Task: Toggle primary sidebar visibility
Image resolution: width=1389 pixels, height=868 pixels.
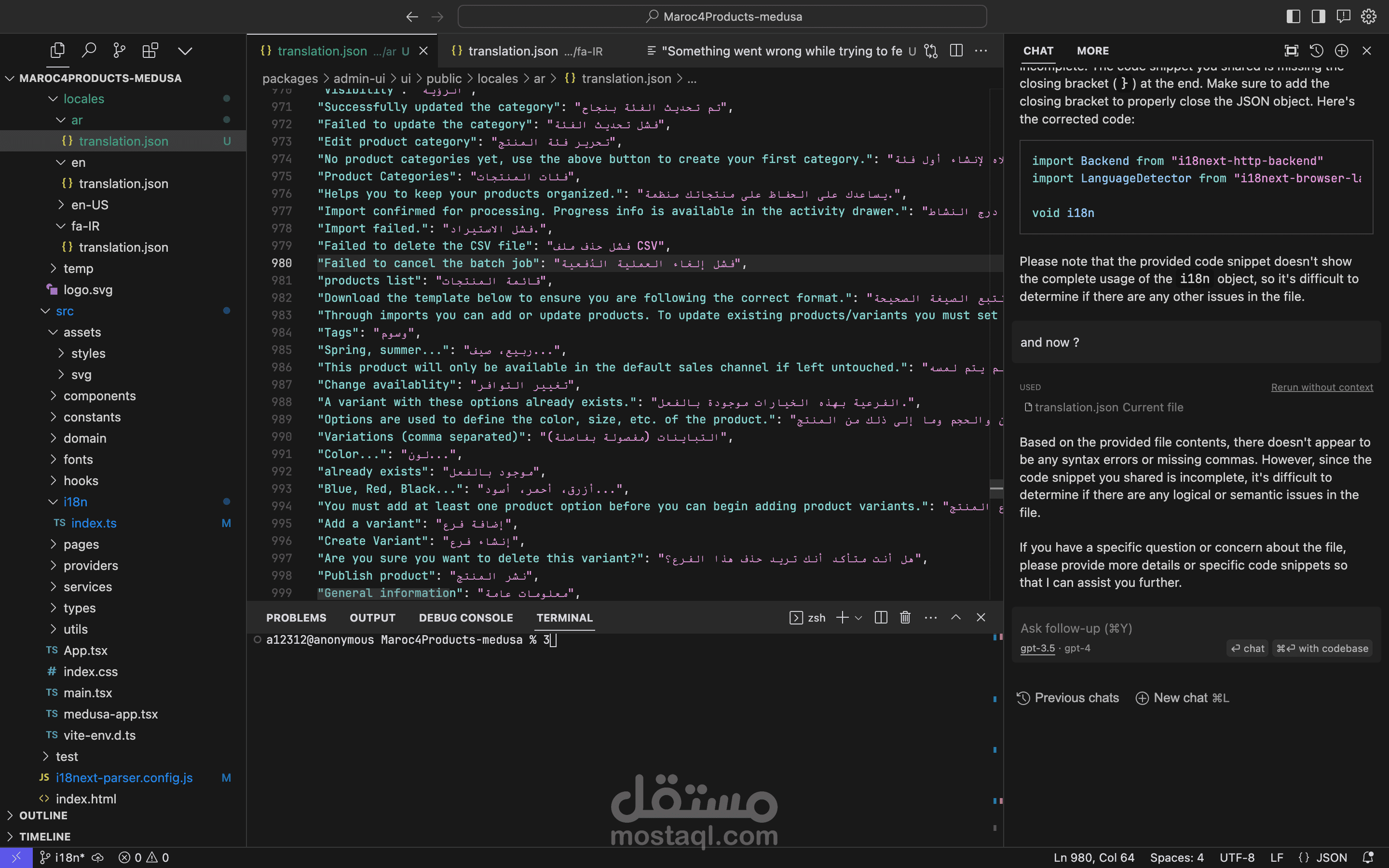Action: coord(1293,17)
